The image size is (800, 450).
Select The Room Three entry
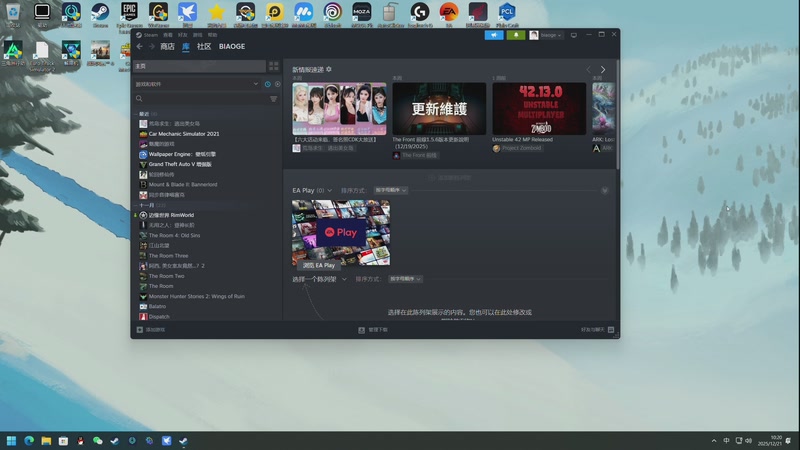point(168,256)
